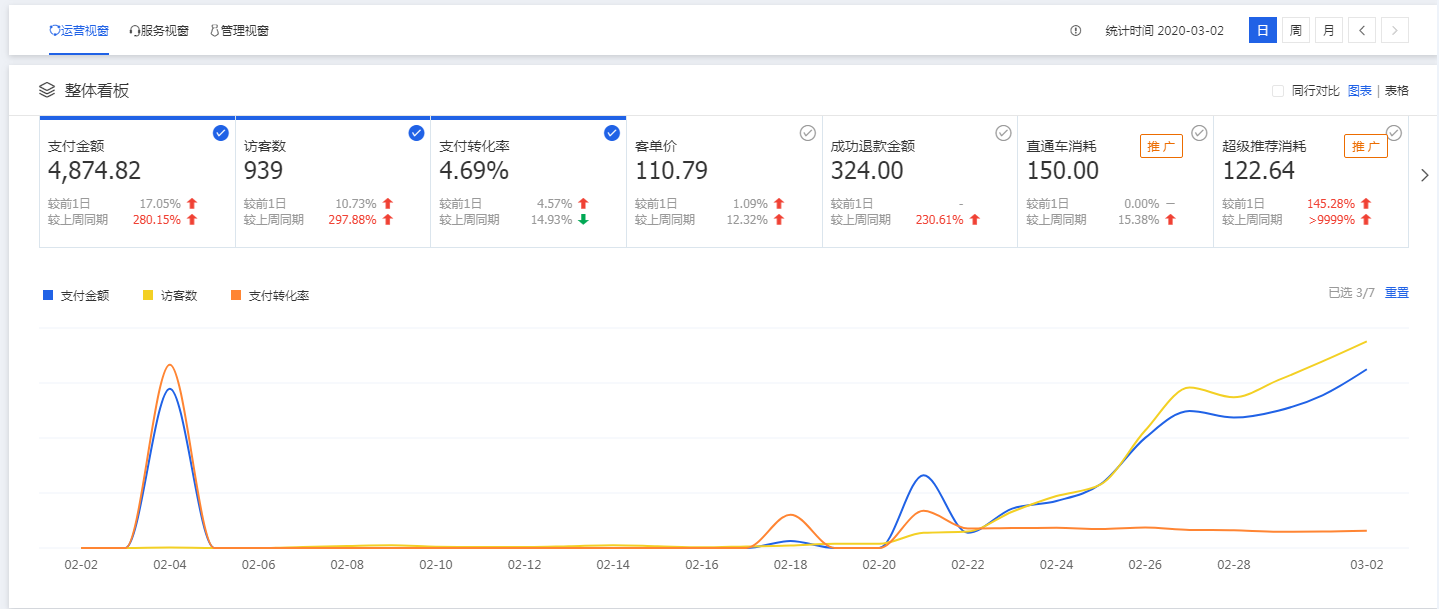Image resolution: width=1439 pixels, height=609 pixels.
Task: Click the info icon beside 统计时间
Action: coord(1076,31)
